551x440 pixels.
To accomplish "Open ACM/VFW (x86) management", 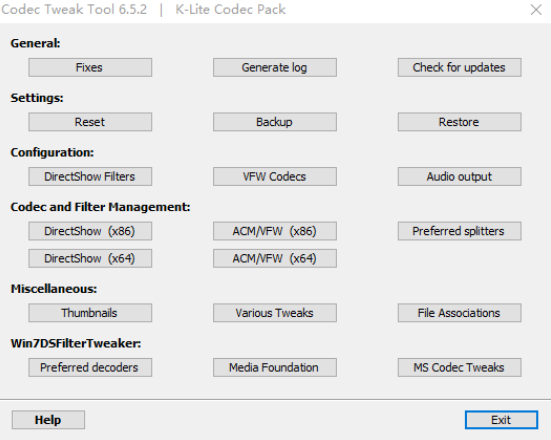I will pyautogui.click(x=275, y=231).
